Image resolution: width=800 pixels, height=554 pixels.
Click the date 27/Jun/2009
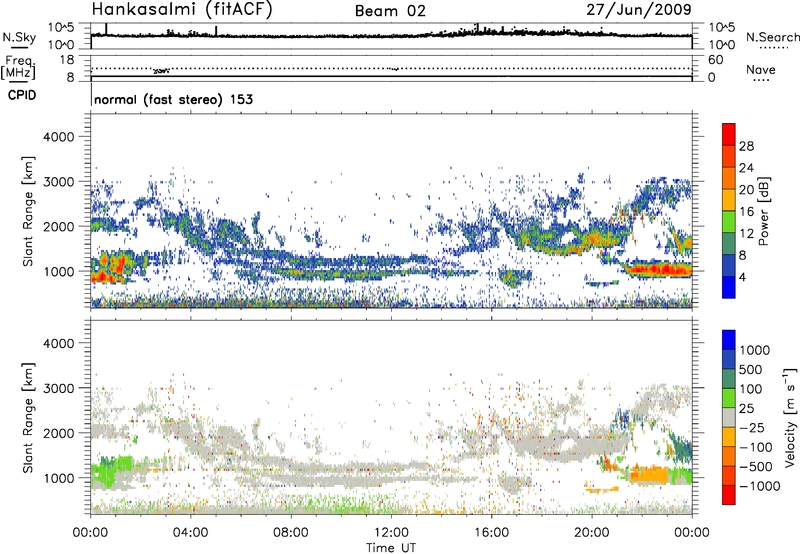click(639, 9)
